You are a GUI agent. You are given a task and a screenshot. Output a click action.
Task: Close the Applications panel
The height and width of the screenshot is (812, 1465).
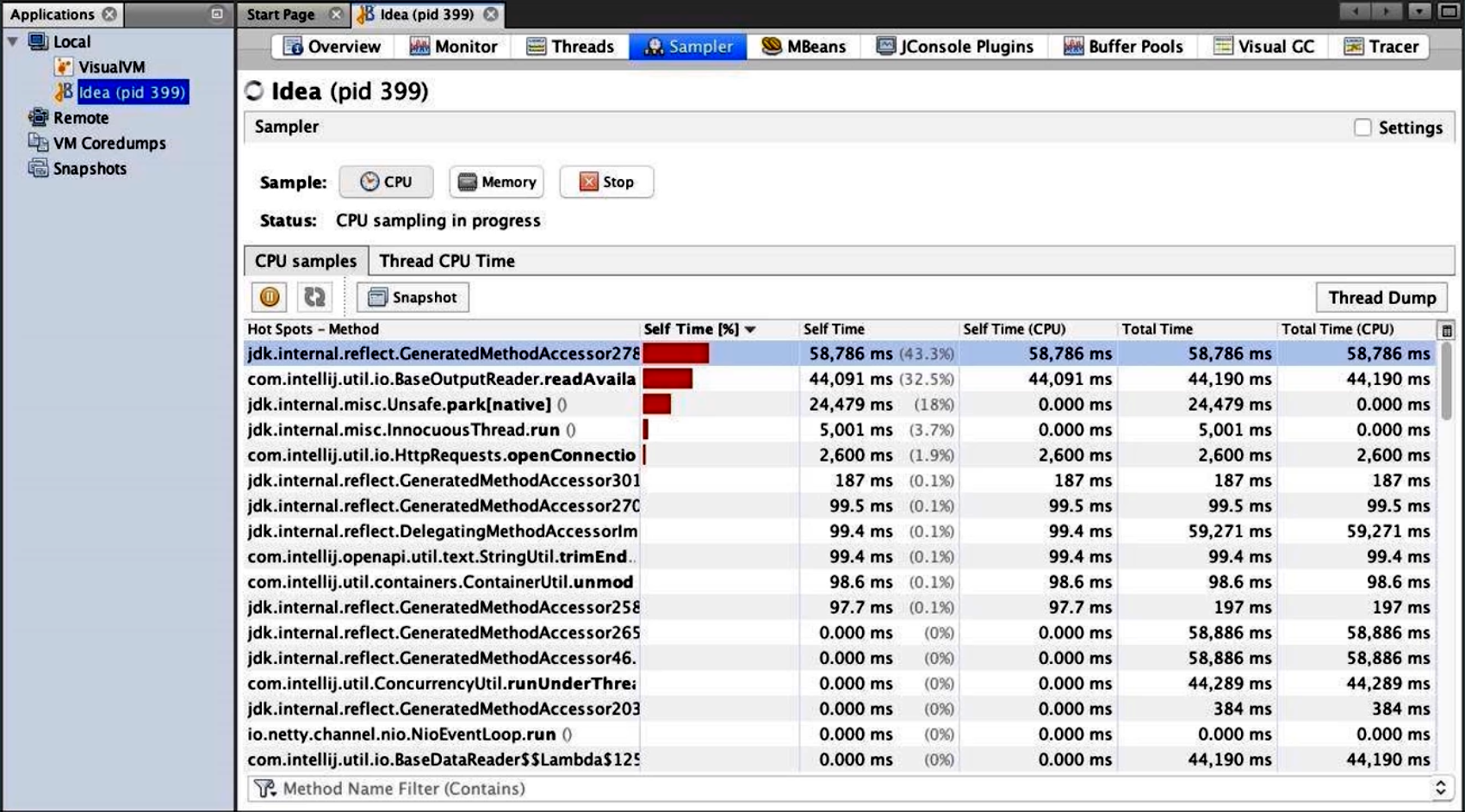point(109,14)
